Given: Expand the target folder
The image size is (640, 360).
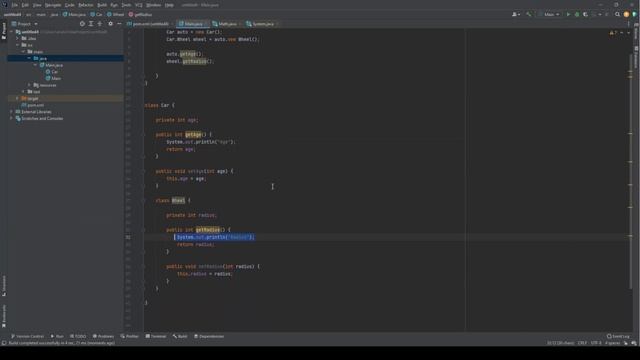Looking at the screenshot, I should [x=18, y=98].
